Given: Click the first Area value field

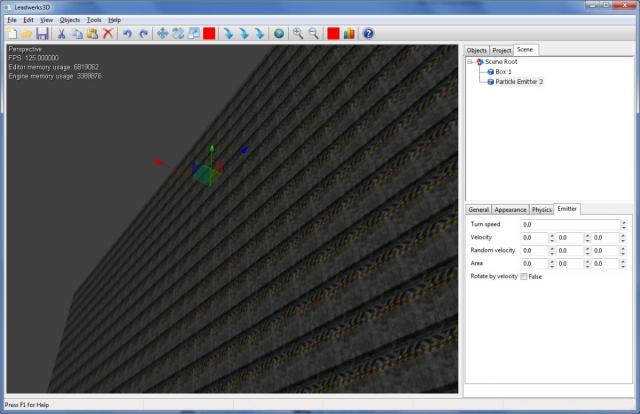Looking at the screenshot, I should [x=532, y=263].
